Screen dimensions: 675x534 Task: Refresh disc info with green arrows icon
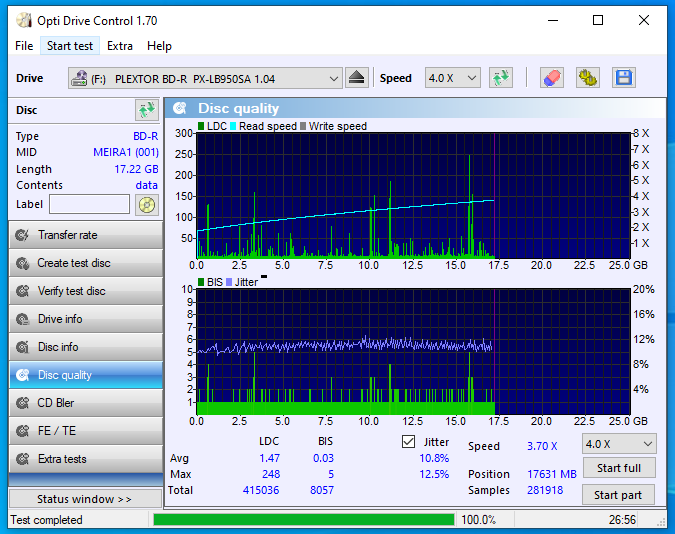[x=147, y=110]
